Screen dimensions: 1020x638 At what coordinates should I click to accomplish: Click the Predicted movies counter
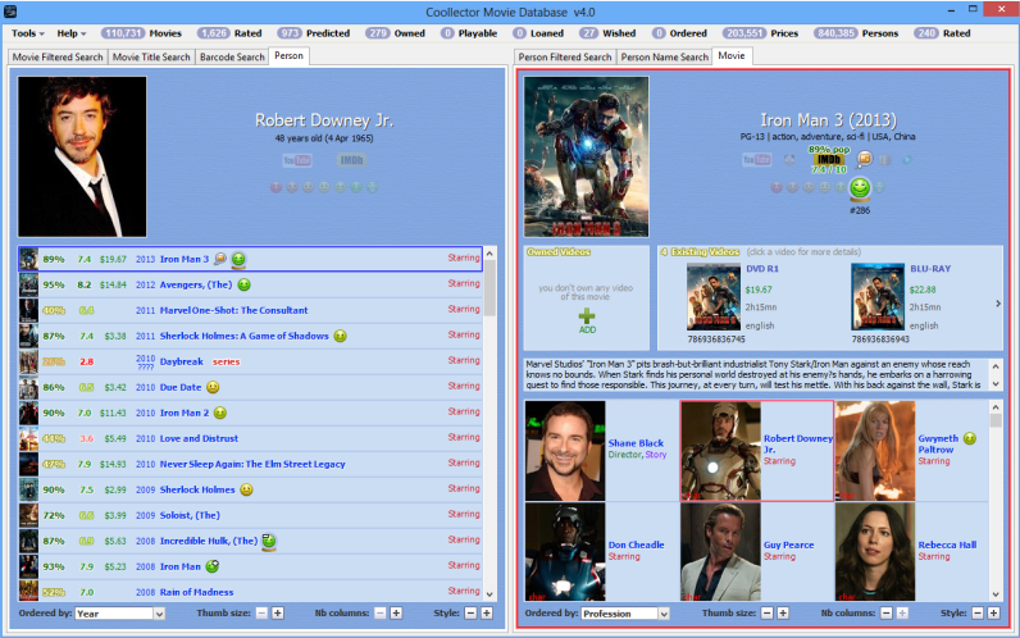pos(314,33)
